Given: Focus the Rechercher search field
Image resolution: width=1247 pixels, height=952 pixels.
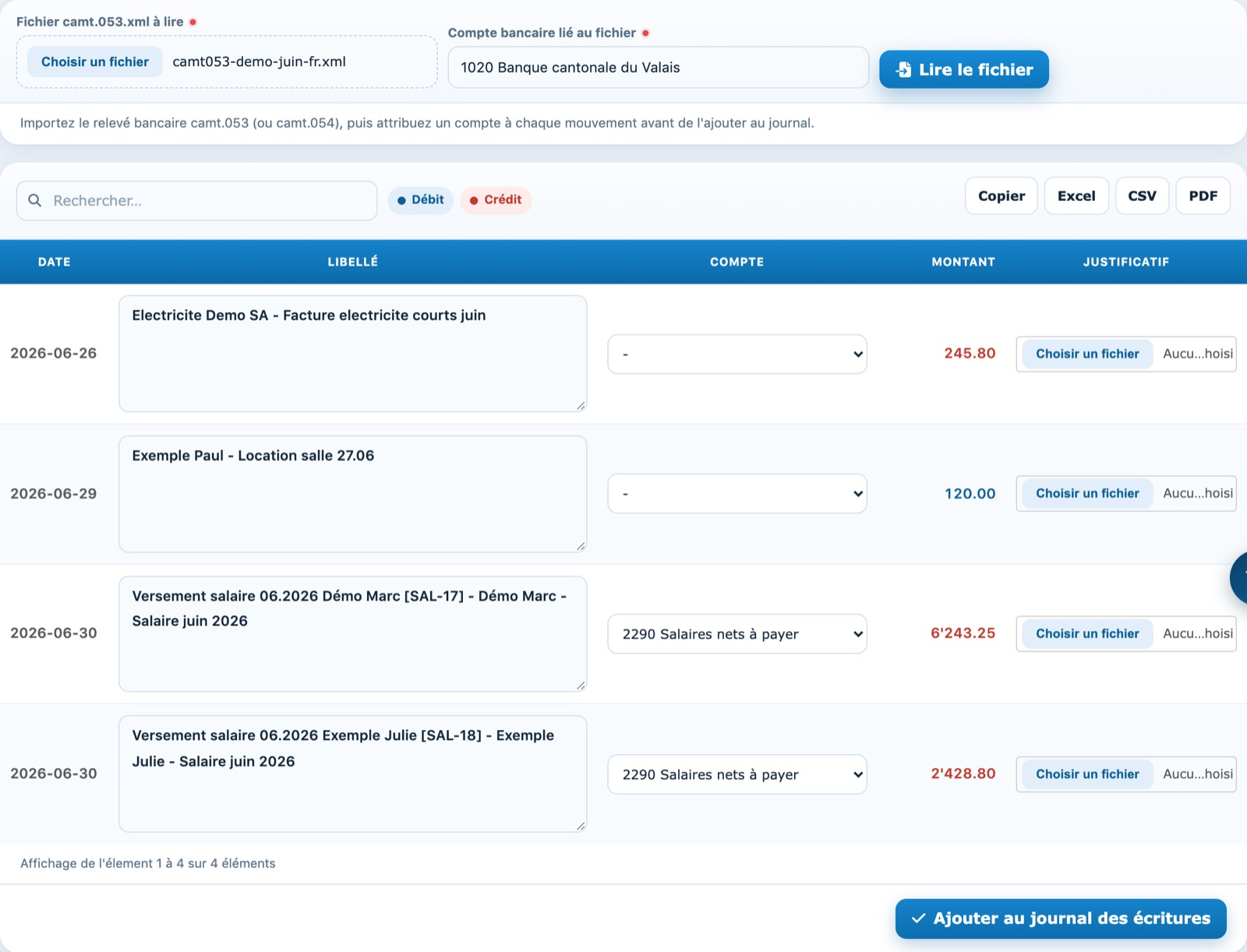Looking at the screenshot, I should tap(196, 201).
